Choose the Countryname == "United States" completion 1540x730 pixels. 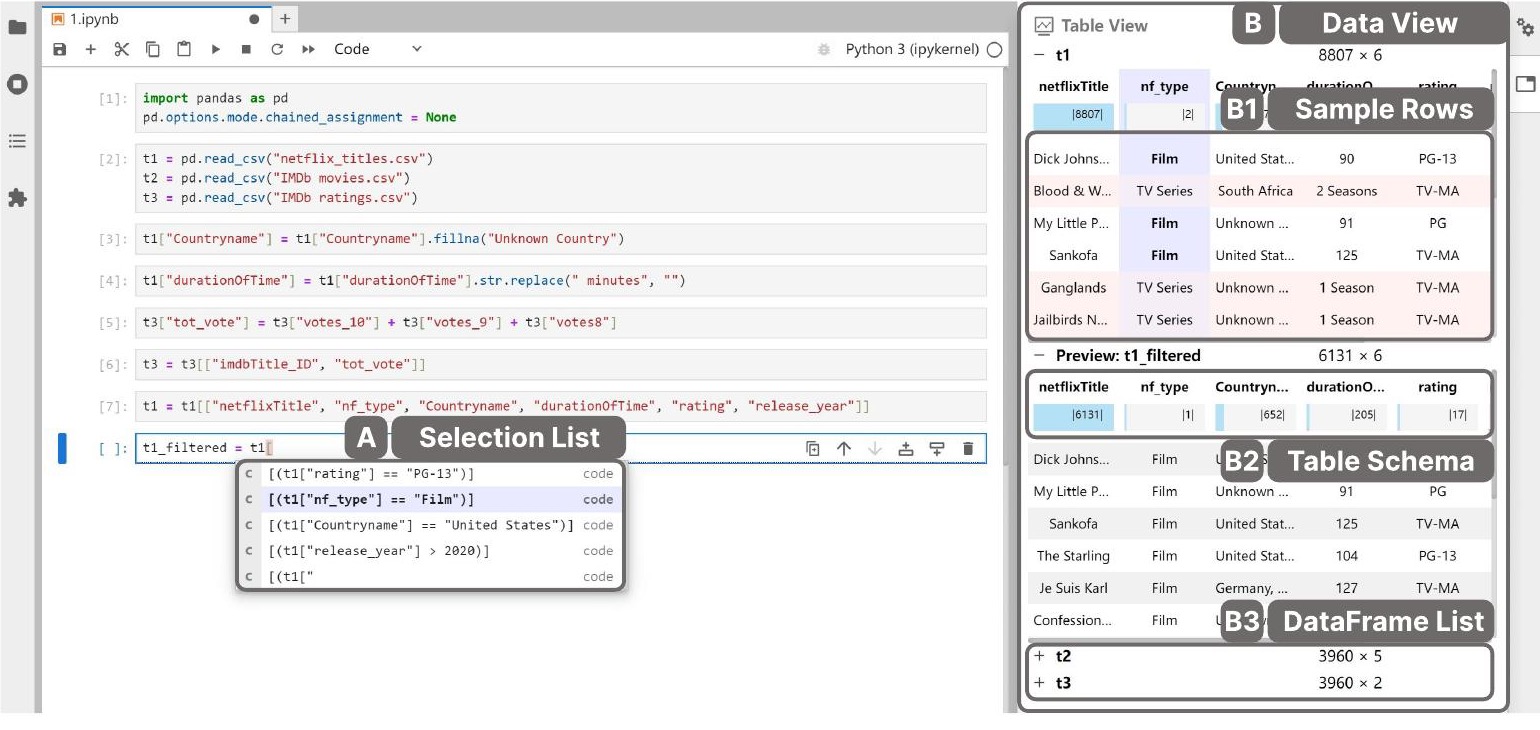[x=430, y=525]
